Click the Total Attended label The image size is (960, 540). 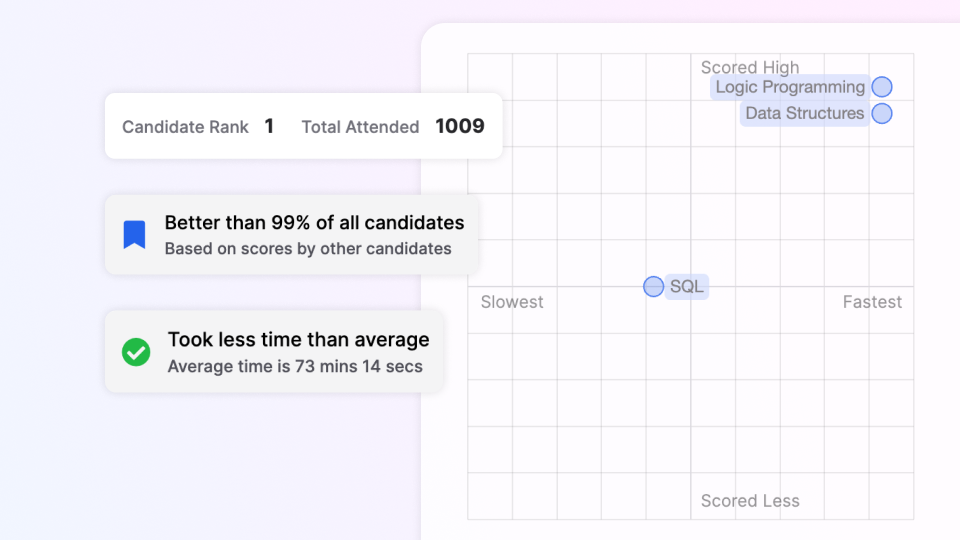click(360, 127)
